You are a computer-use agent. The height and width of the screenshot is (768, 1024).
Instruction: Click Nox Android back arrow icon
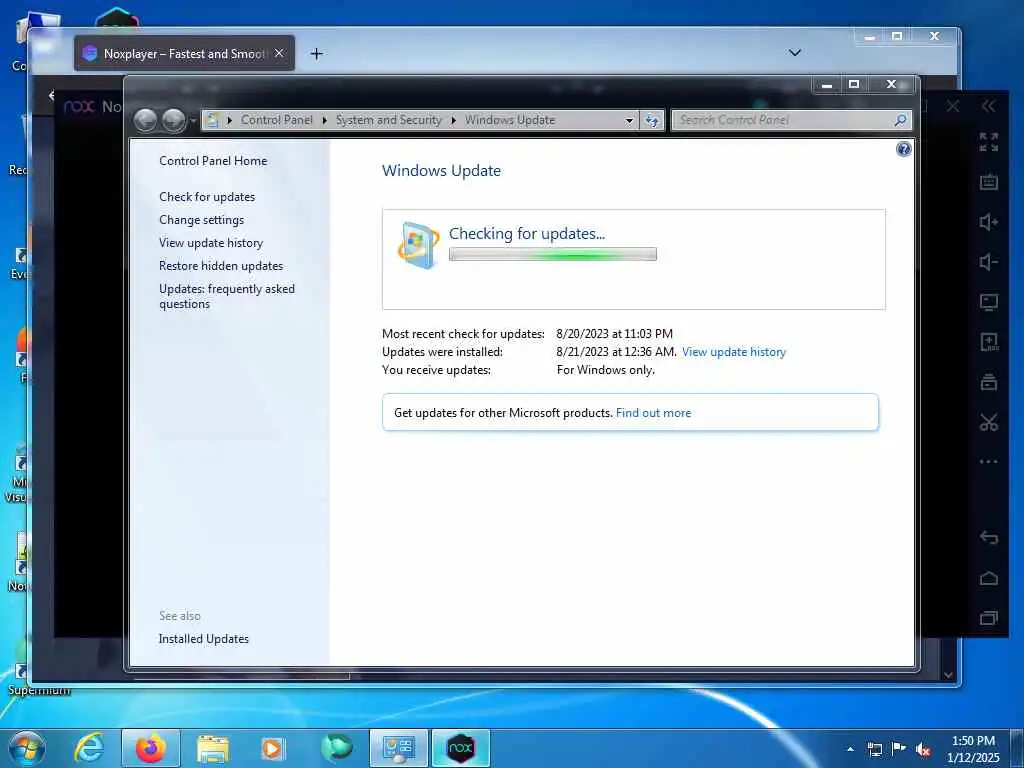click(x=989, y=537)
